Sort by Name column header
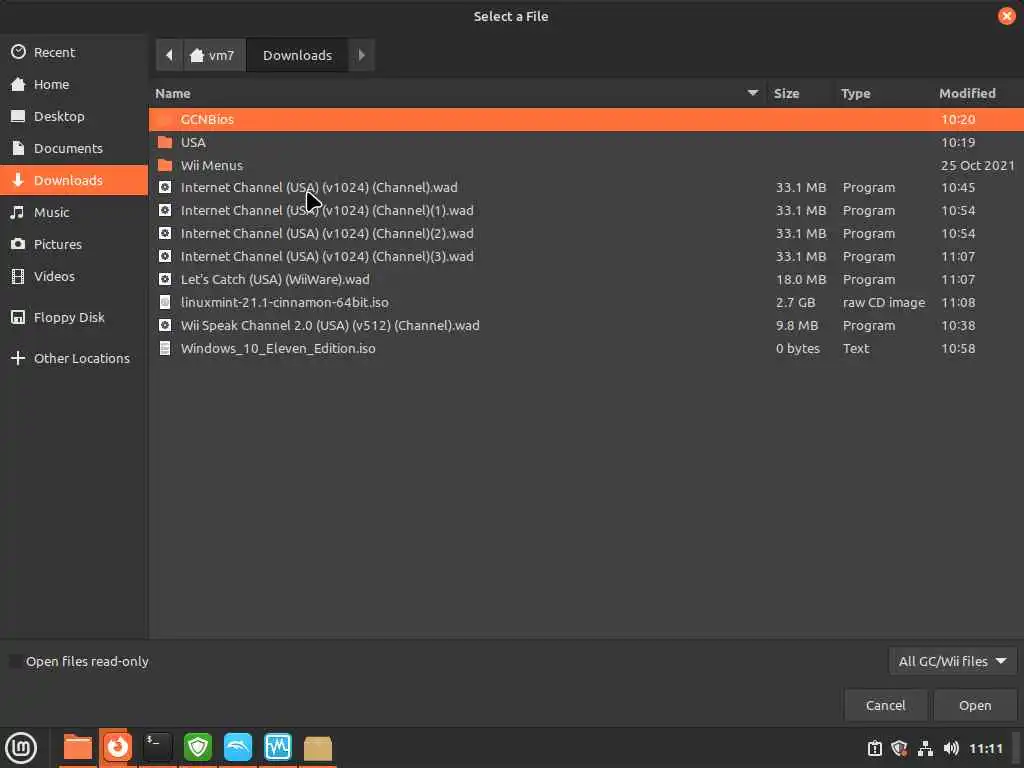1024x768 pixels. 457,93
